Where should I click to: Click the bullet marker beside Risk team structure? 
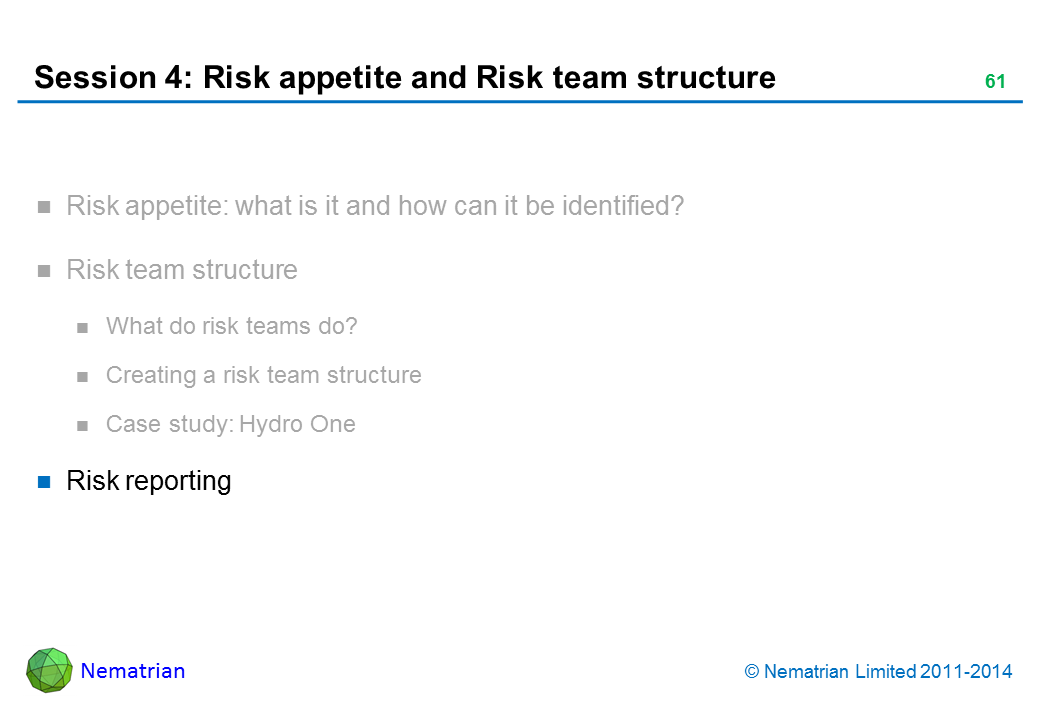(44, 271)
